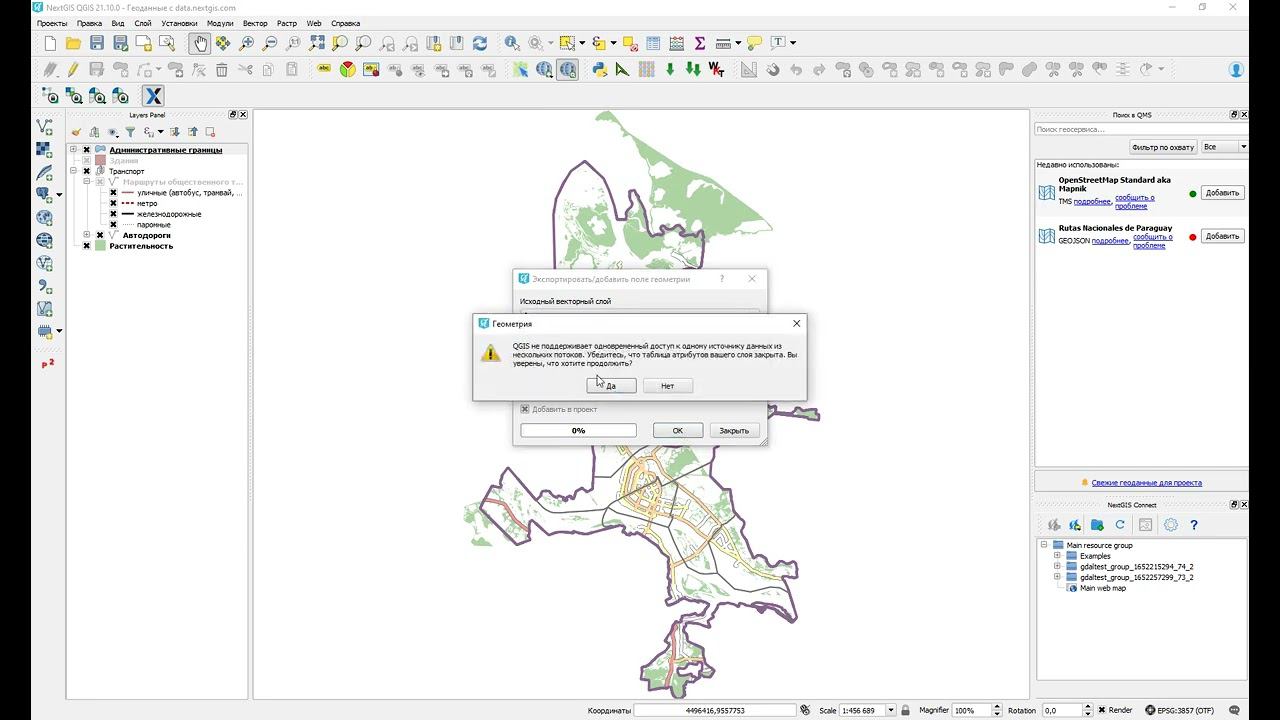
Task: Open the attribute table icon
Action: tap(653, 43)
